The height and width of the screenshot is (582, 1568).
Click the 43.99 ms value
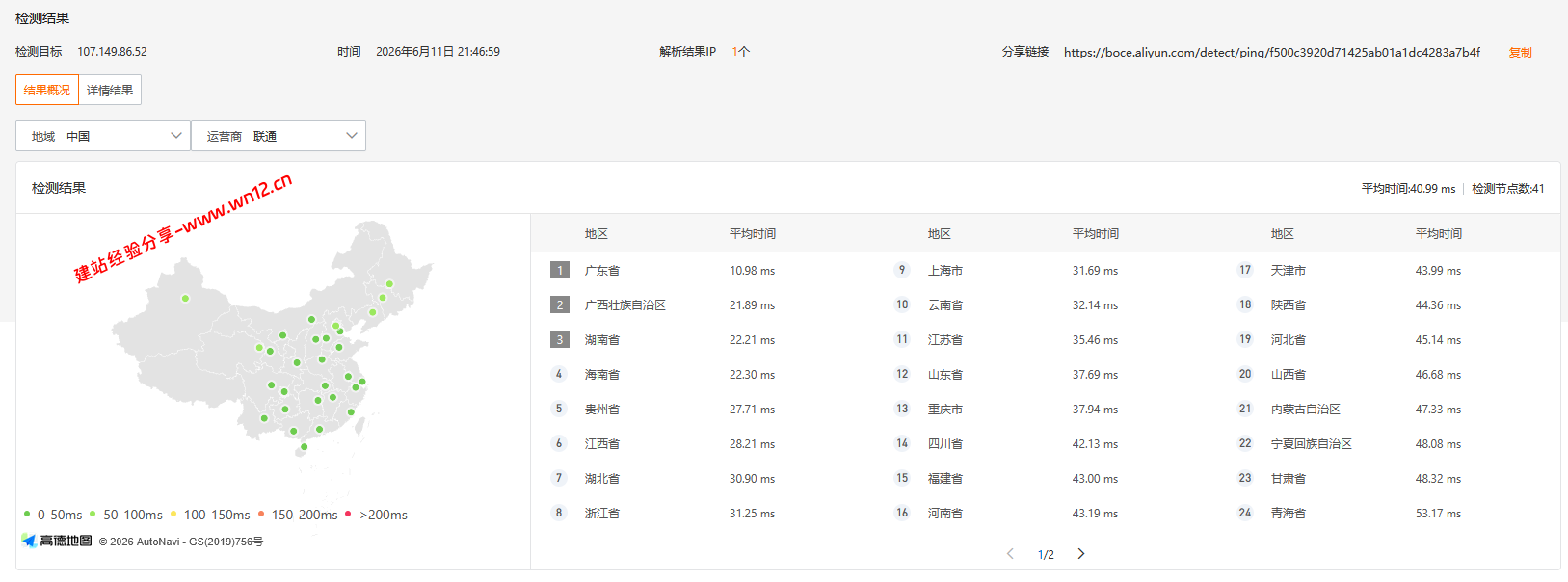point(1438,271)
